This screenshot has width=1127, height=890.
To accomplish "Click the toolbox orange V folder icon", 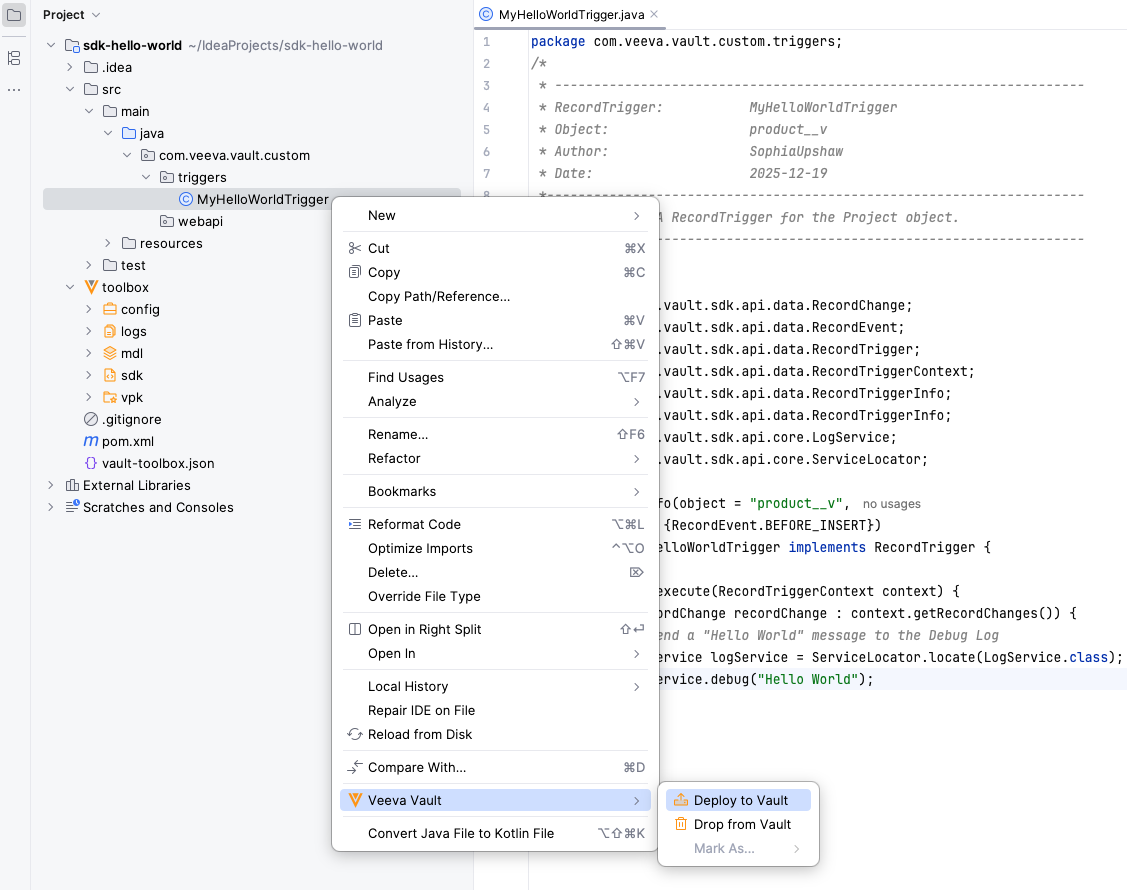I will tap(91, 287).
